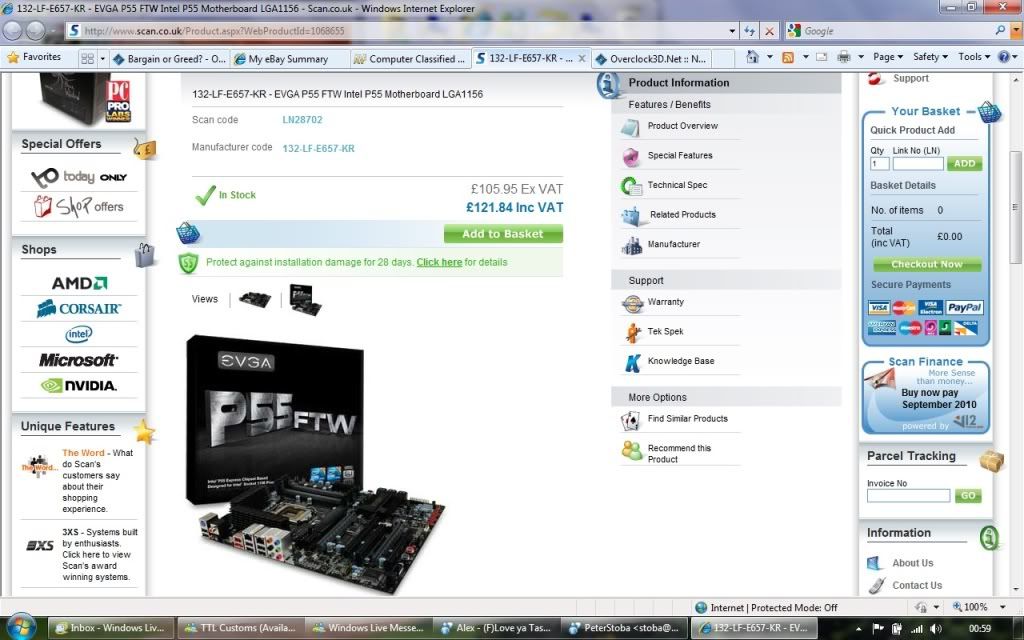Expand the Quick Tabs list dropdown arrow

tap(103, 59)
